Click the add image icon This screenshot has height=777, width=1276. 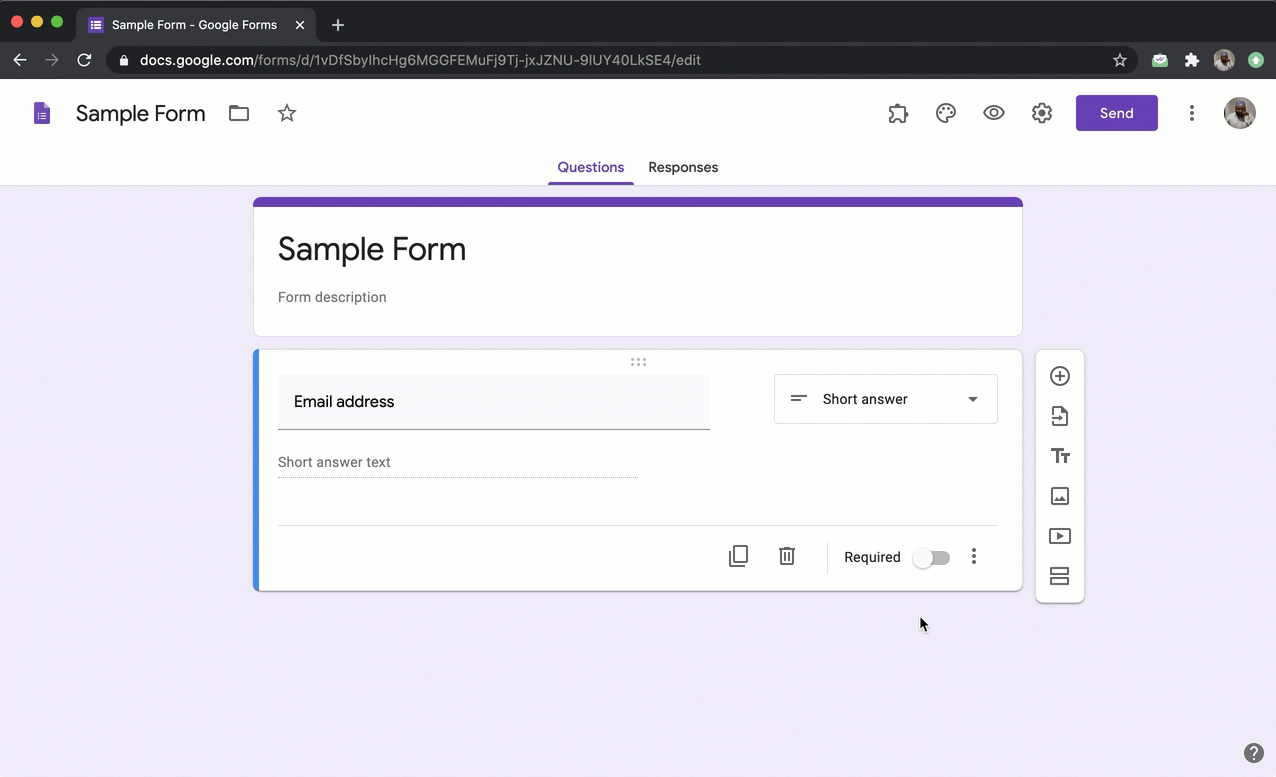click(1060, 496)
